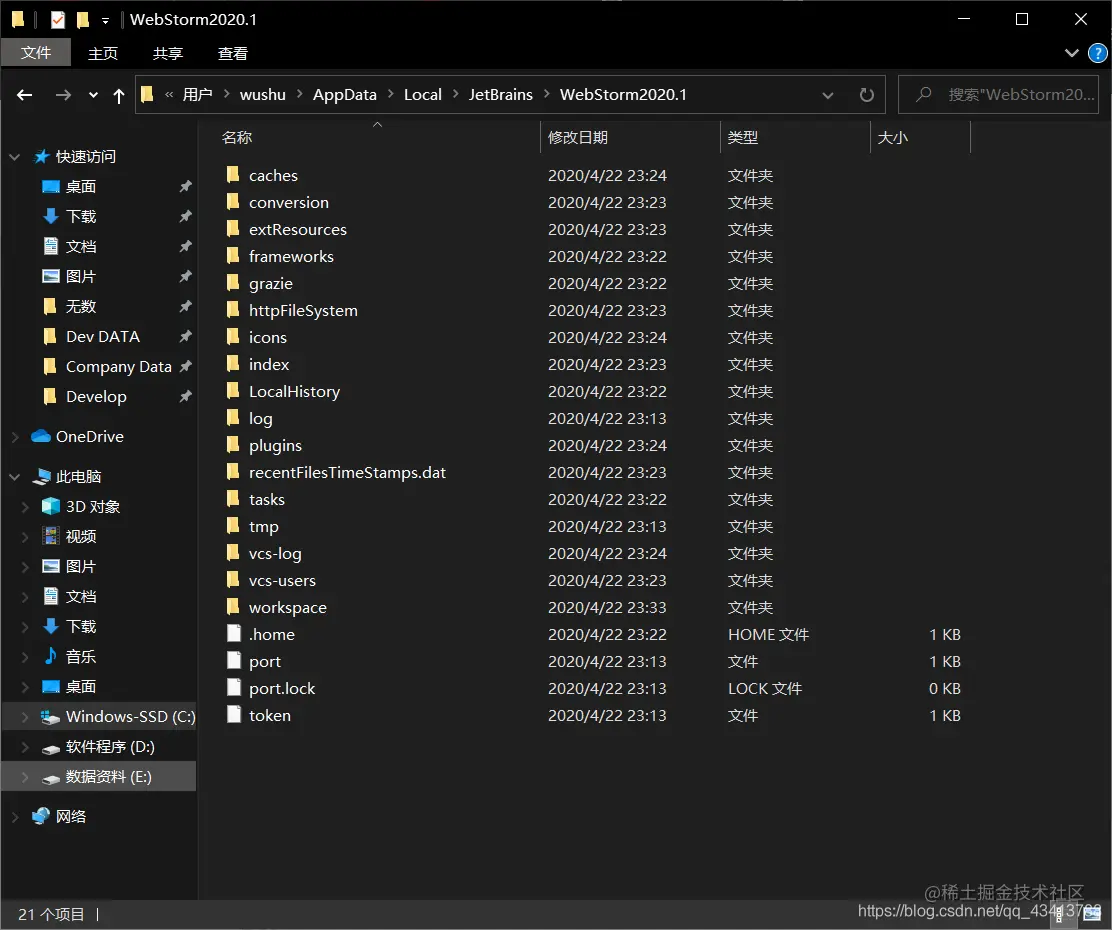The width and height of the screenshot is (1112, 930).
Task: Open the 文件 menu tab
Action: pos(36,53)
